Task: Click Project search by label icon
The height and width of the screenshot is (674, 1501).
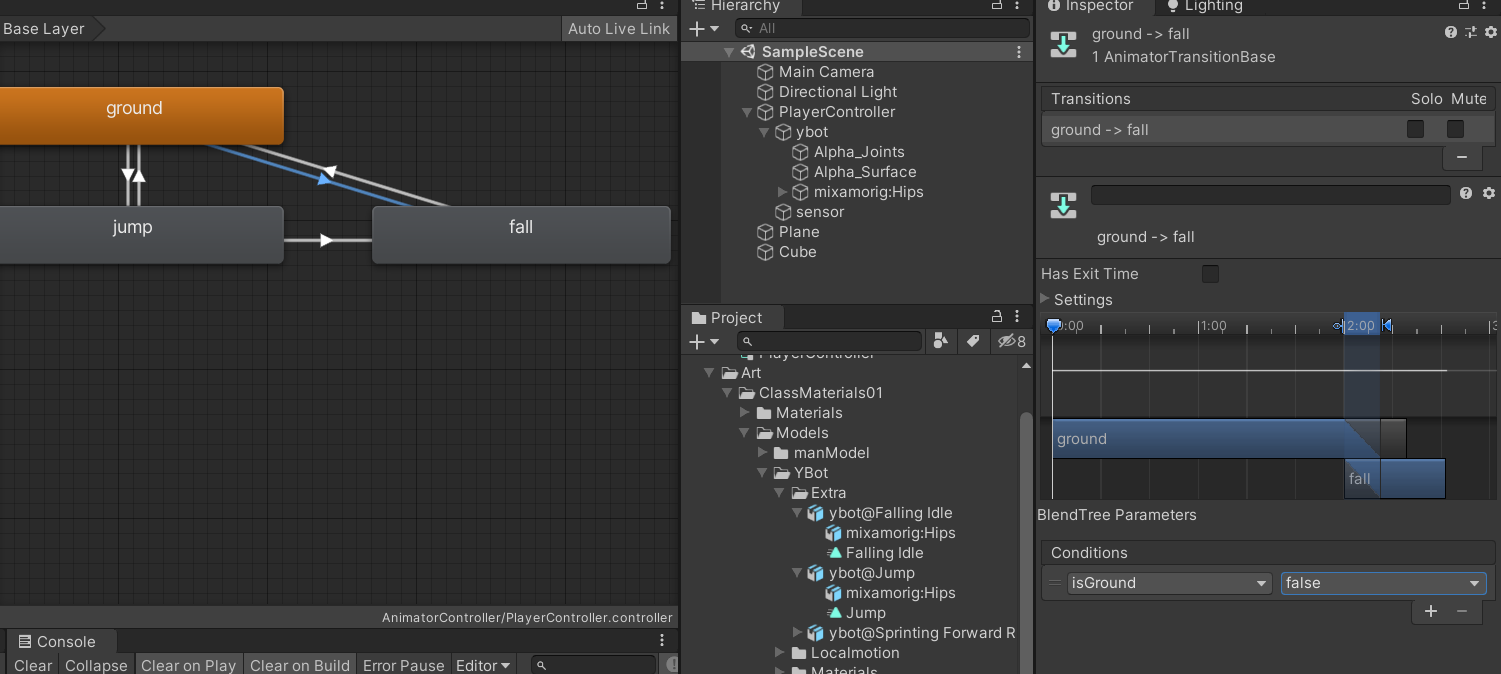Action: (x=973, y=342)
